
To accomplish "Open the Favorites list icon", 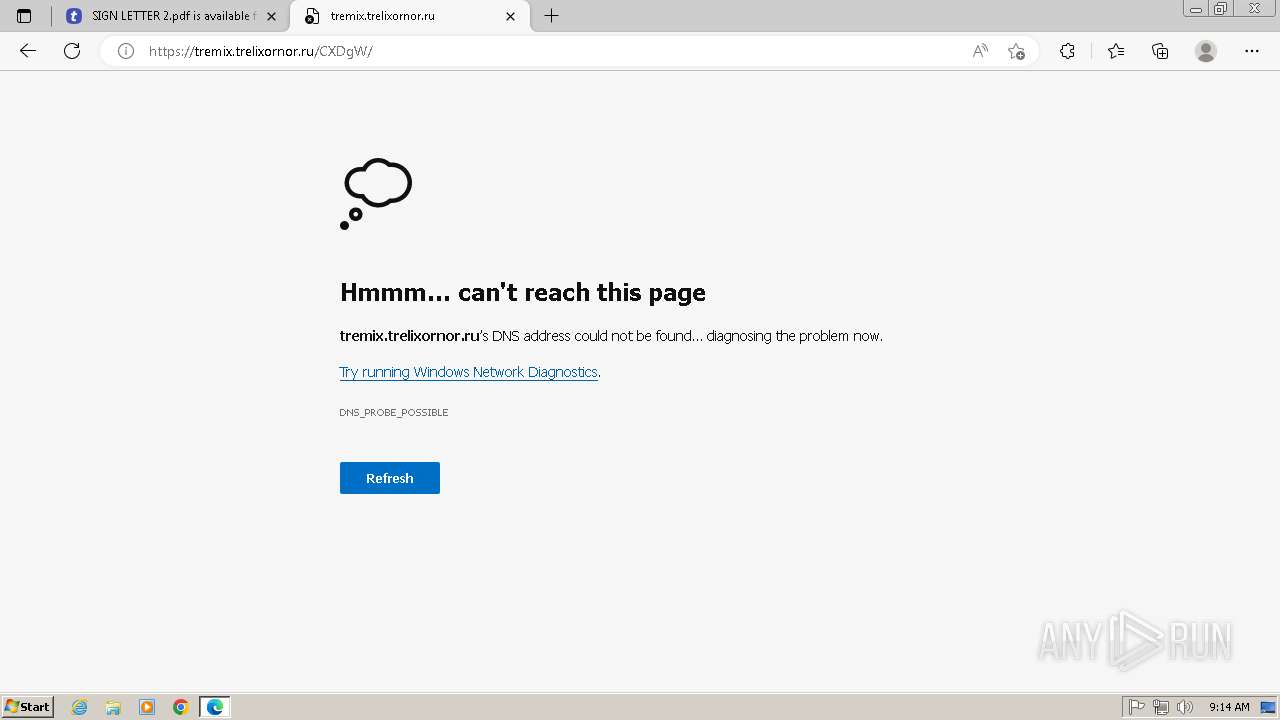I will click(1116, 51).
